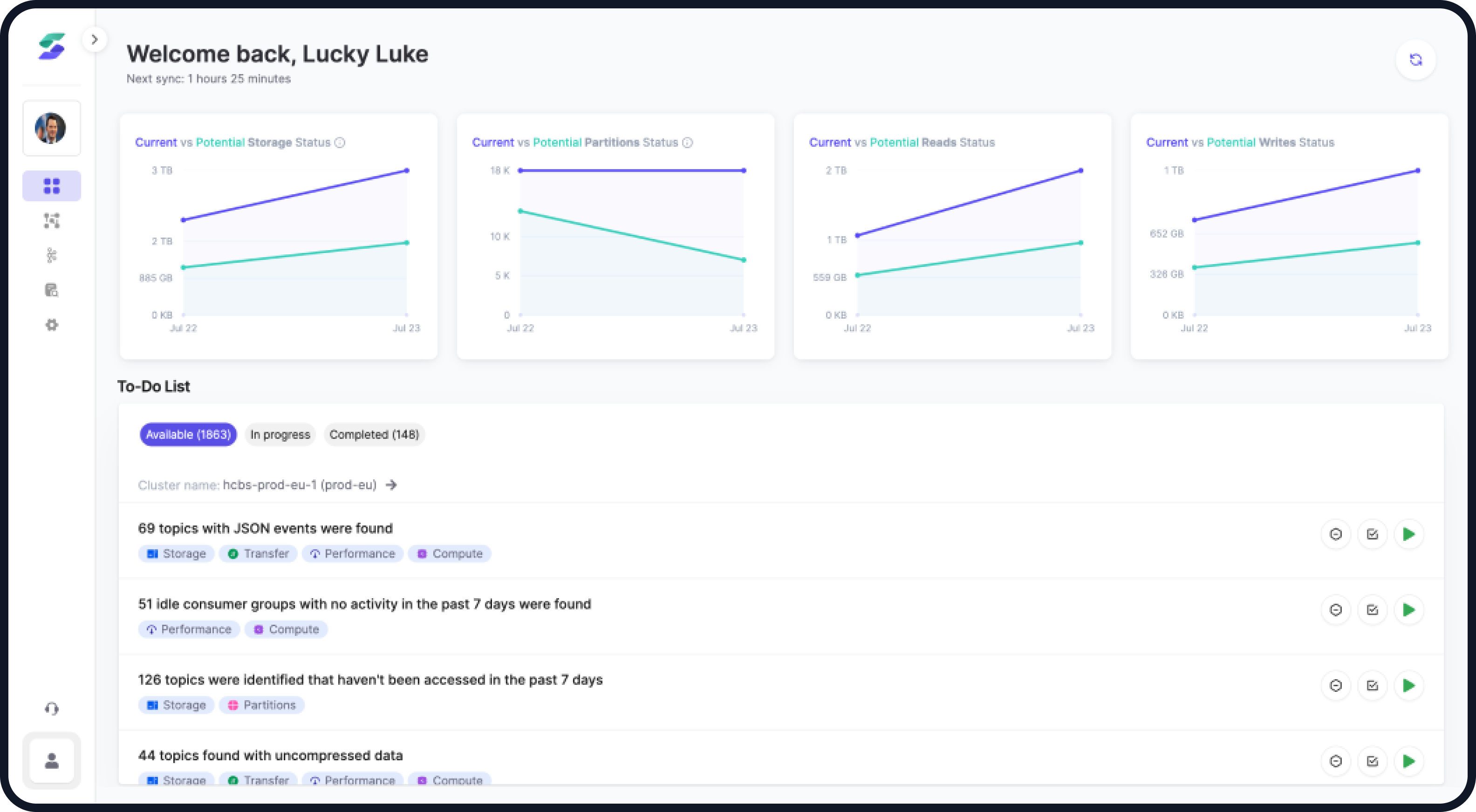1476x812 pixels.
Task: Click the Partitions tag on unaccessed topics
Action: coord(261,705)
